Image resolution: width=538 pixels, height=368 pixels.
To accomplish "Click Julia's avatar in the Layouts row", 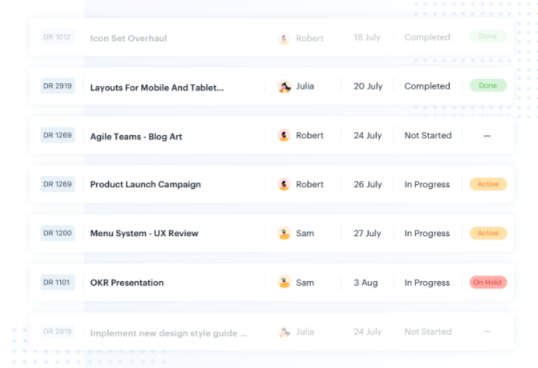I will click(284, 86).
